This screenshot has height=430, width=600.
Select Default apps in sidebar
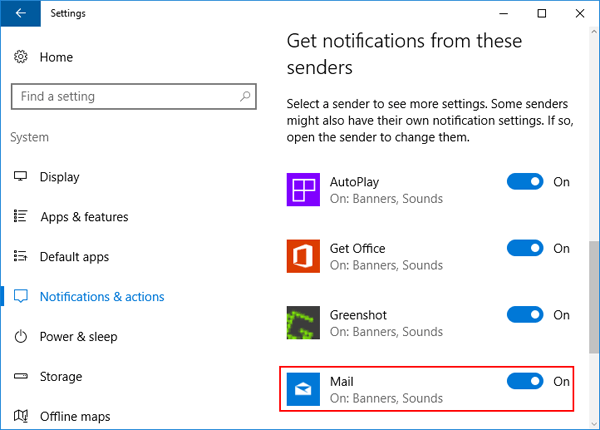point(74,257)
